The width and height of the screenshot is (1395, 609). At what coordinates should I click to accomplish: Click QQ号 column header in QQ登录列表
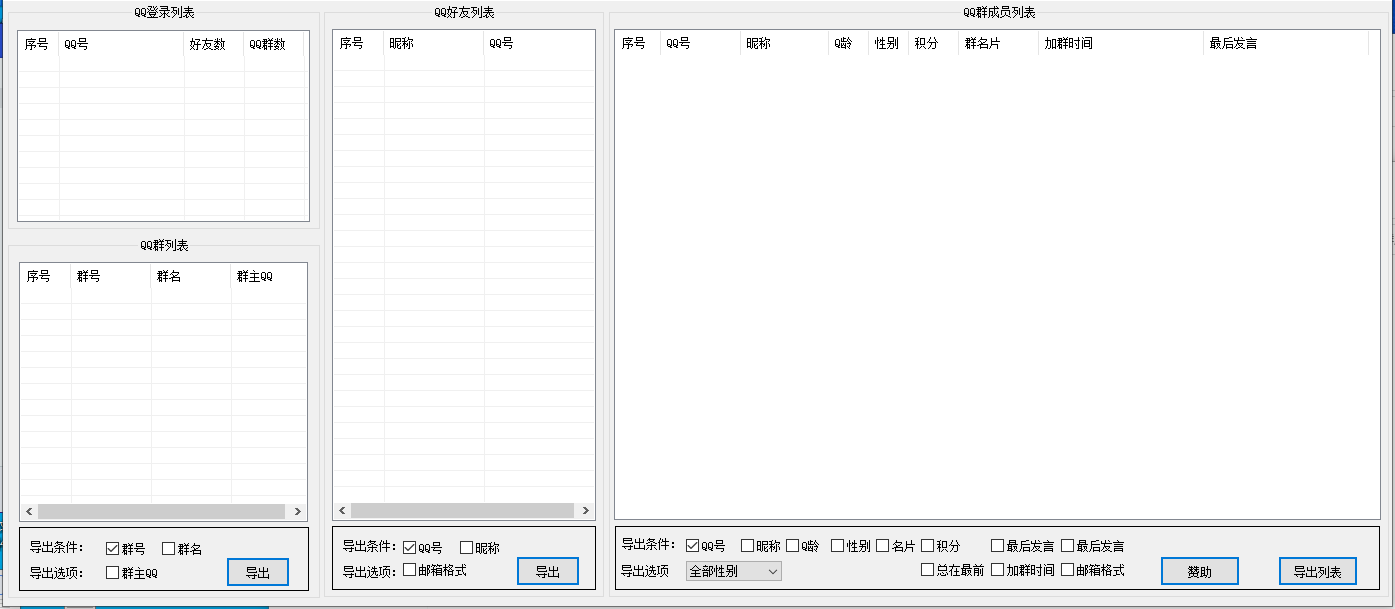click(x=121, y=44)
